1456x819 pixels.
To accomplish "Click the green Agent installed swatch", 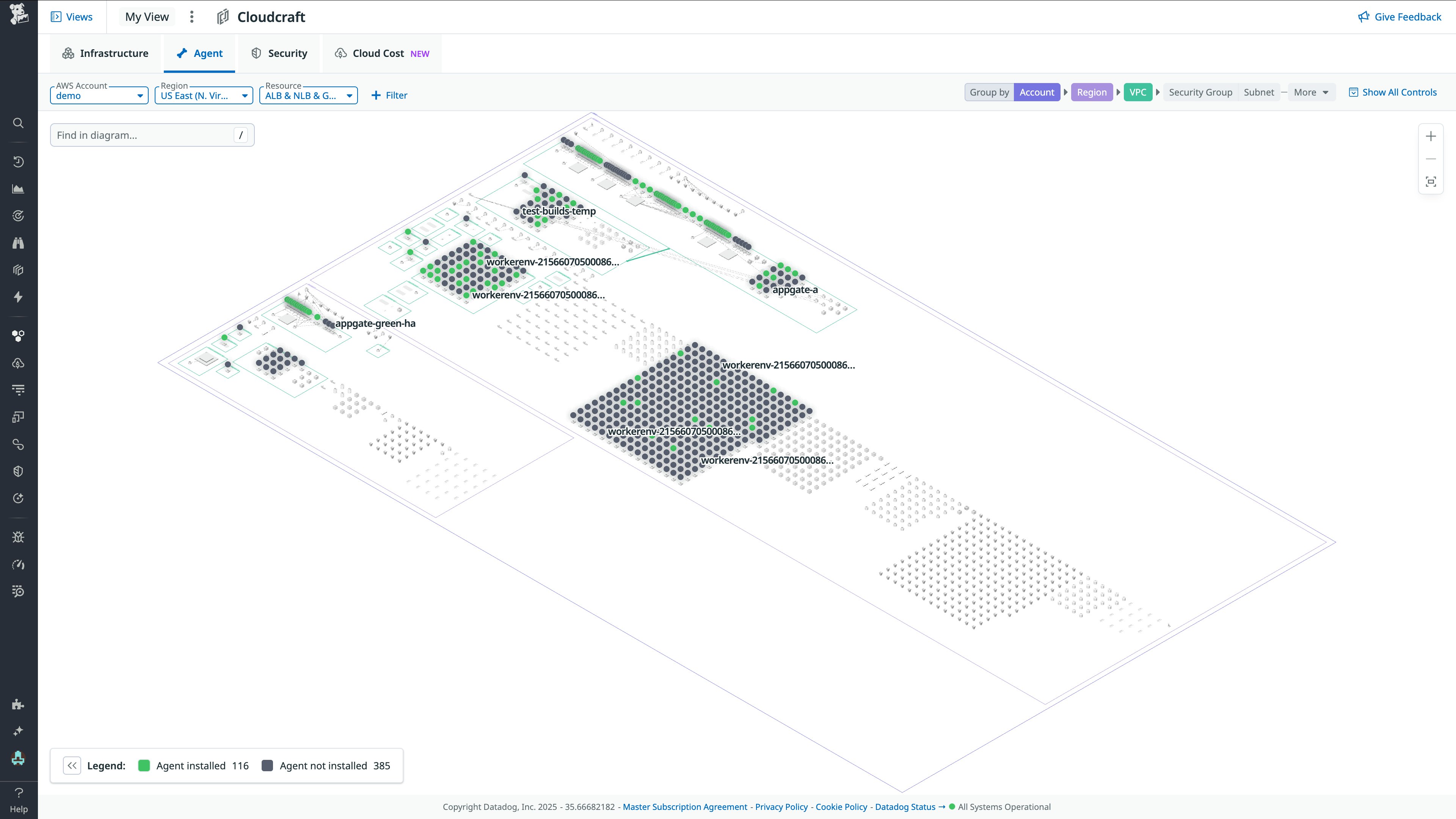I will click(x=144, y=765).
